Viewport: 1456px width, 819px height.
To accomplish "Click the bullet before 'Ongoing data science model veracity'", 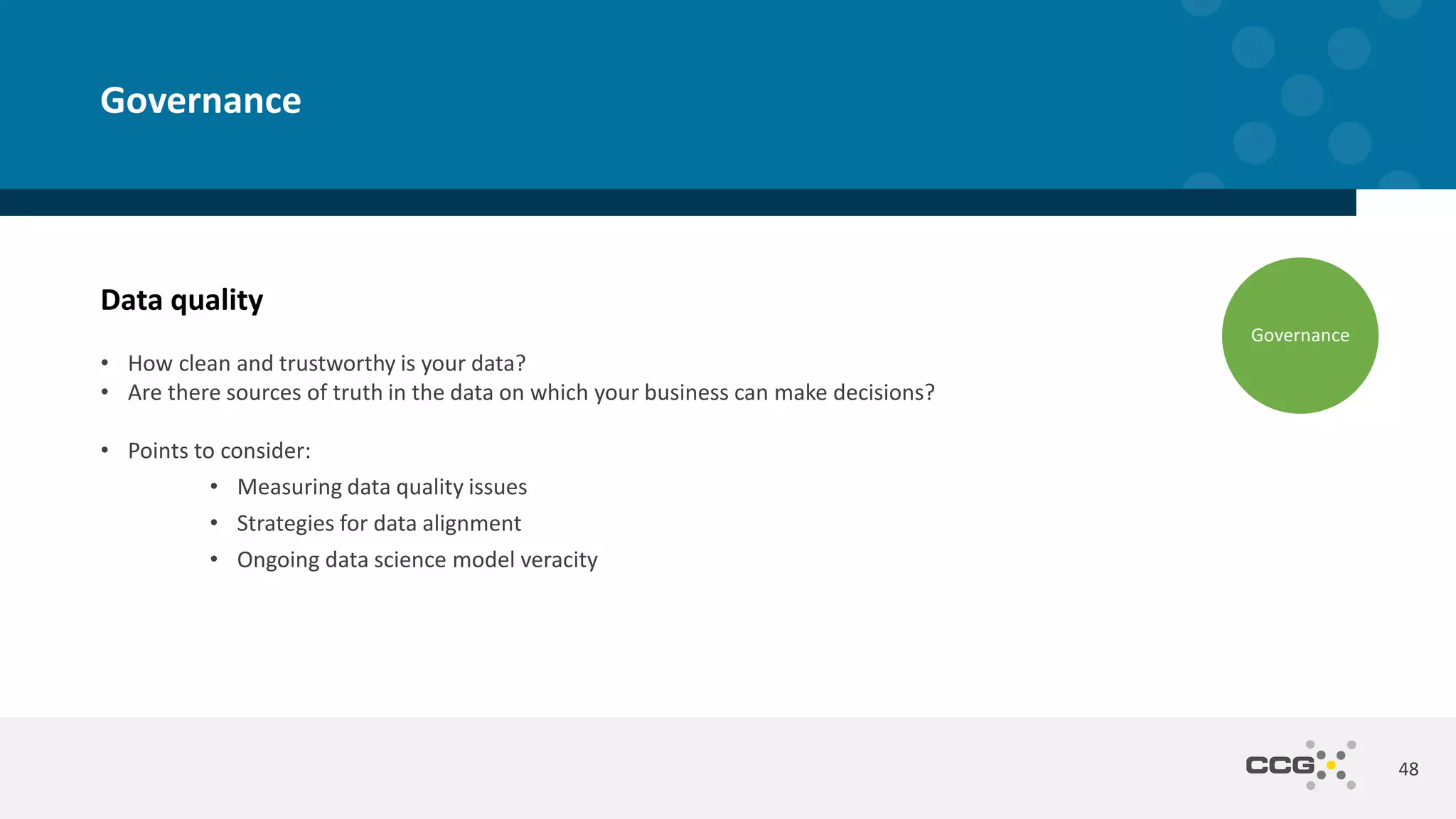I will (x=214, y=559).
